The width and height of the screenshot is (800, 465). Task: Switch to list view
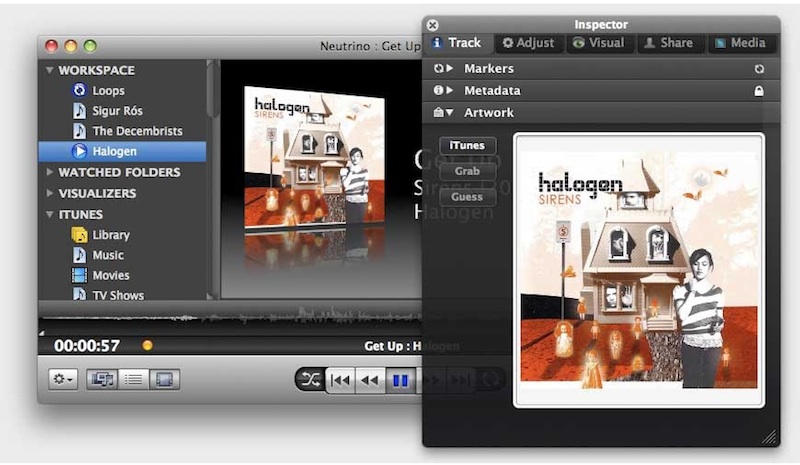click(132, 380)
